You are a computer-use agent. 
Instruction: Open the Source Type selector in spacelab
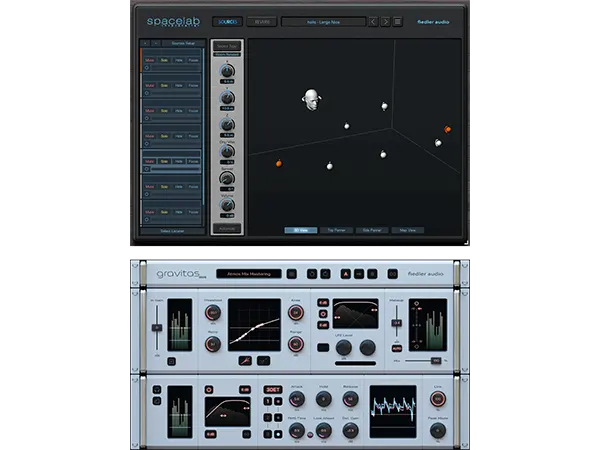click(227, 46)
